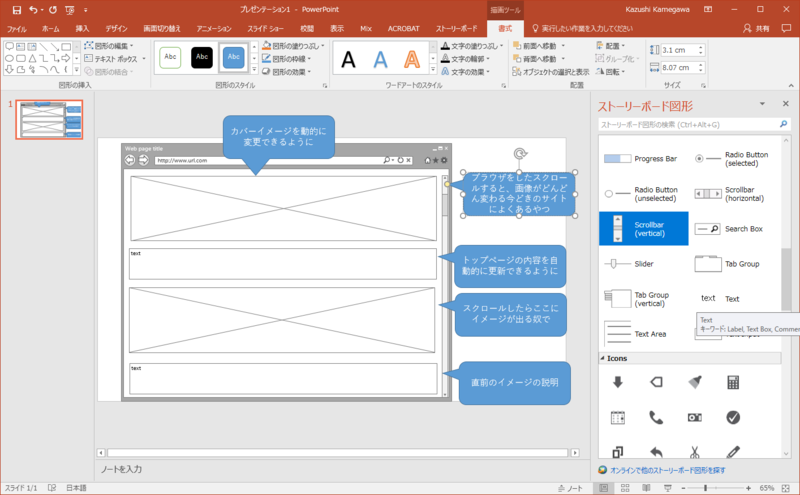Switch to the ストーリーボード tab
800x495 pixels.
pos(456,29)
